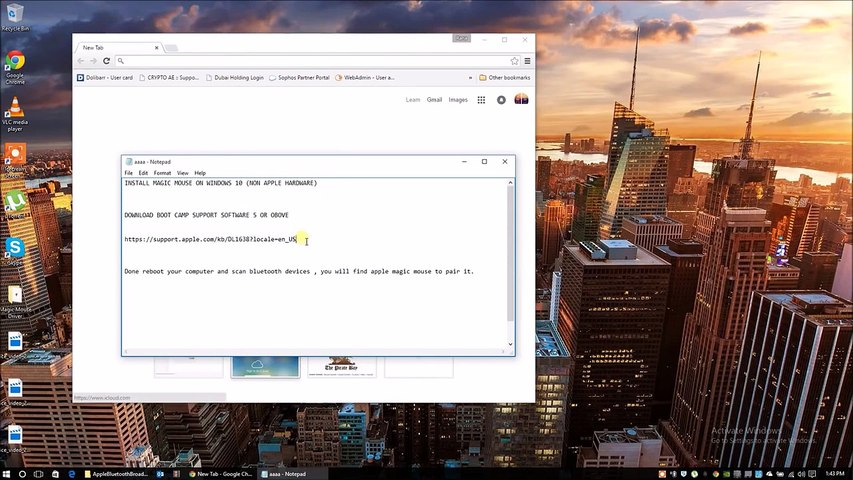853x480 pixels.
Task: Open the orange screen recorder desktop icon
Action: pos(15,160)
